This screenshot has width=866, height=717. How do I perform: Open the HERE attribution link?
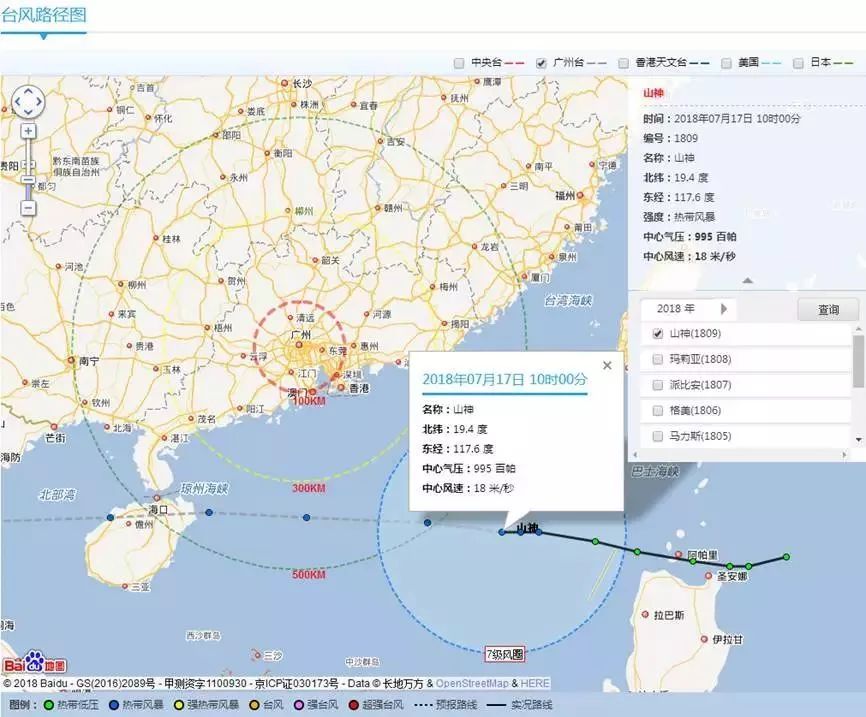click(x=535, y=683)
